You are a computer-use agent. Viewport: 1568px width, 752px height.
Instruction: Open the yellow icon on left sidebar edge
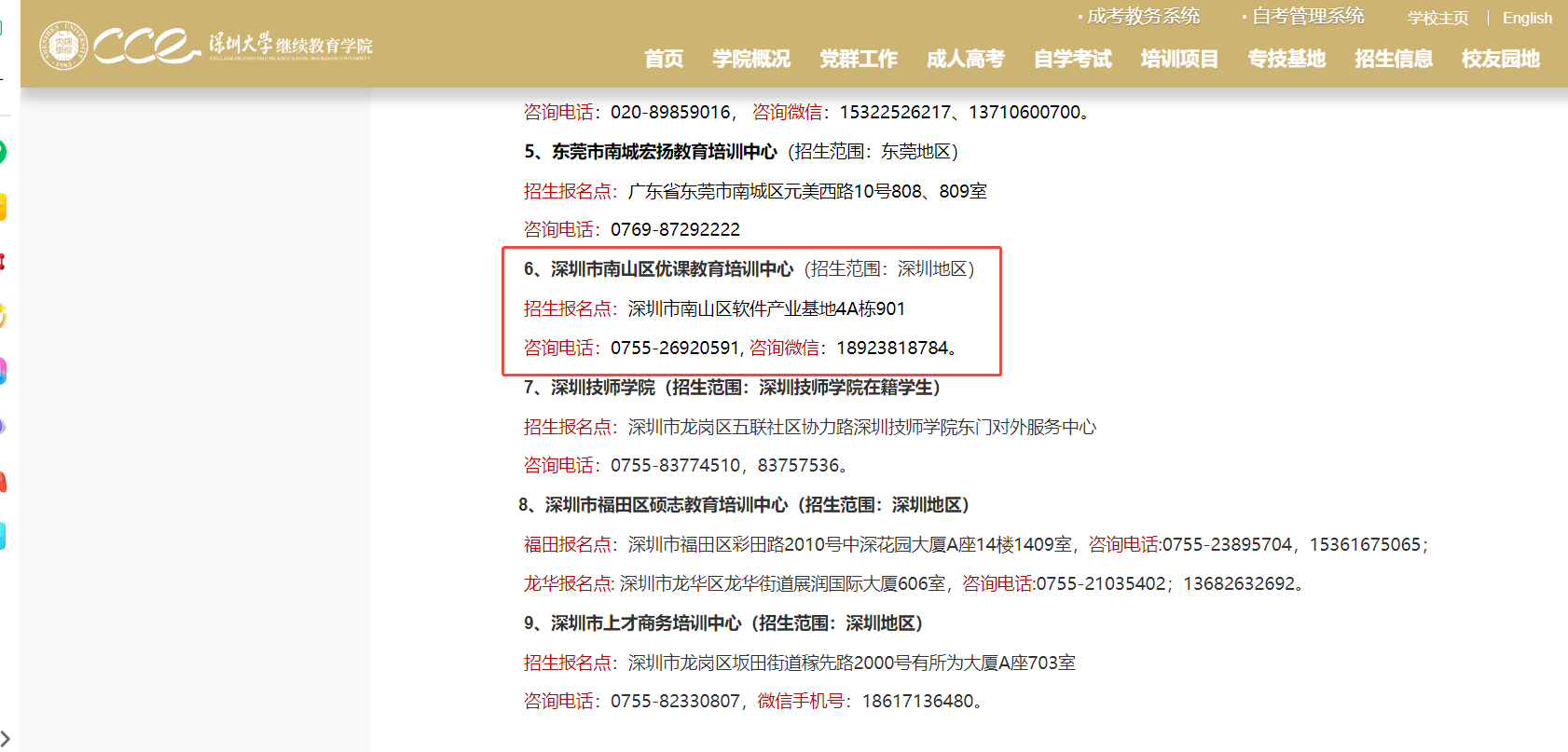pyautogui.click(x=3, y=207)
